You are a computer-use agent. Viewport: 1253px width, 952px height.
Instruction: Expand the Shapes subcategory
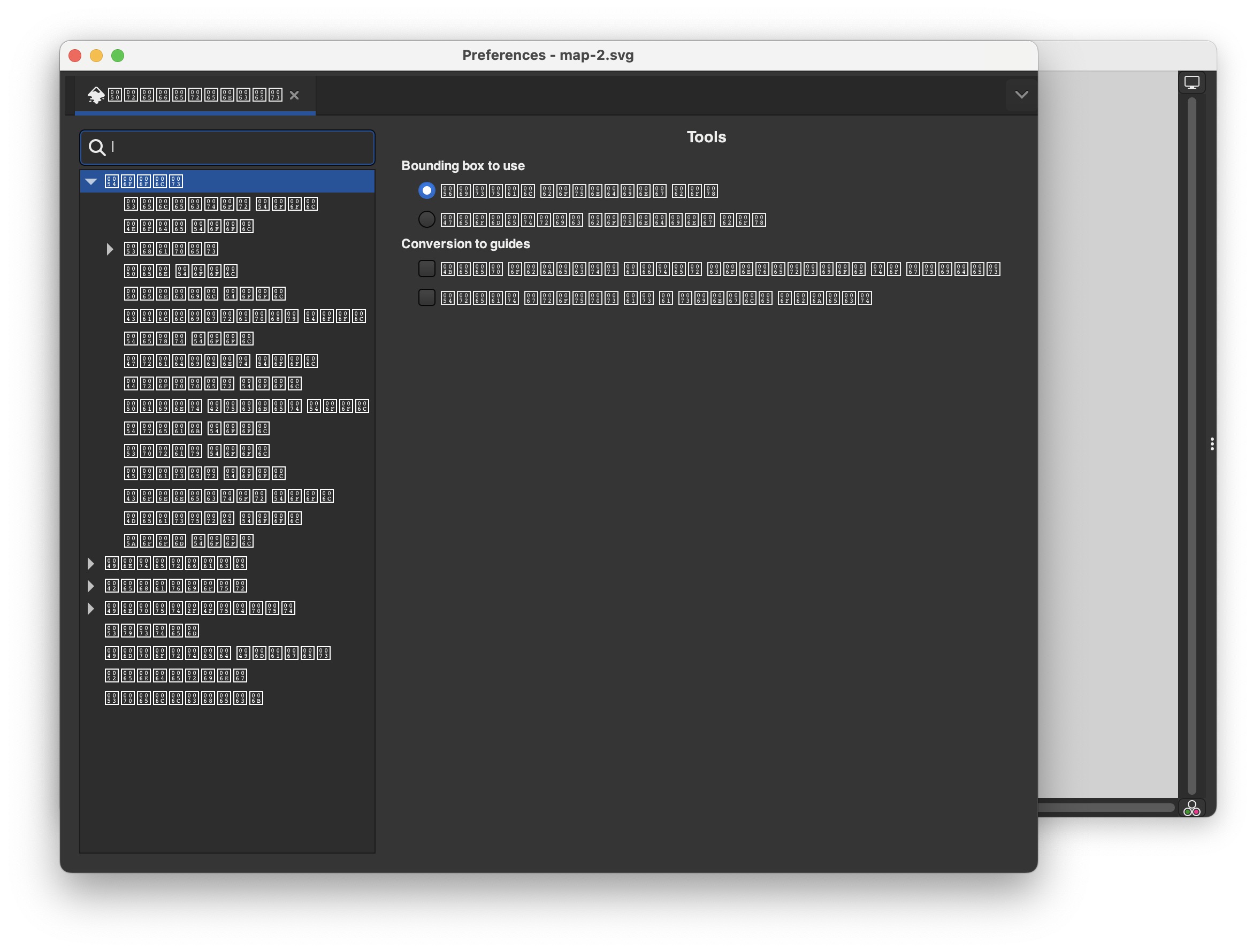109,249
